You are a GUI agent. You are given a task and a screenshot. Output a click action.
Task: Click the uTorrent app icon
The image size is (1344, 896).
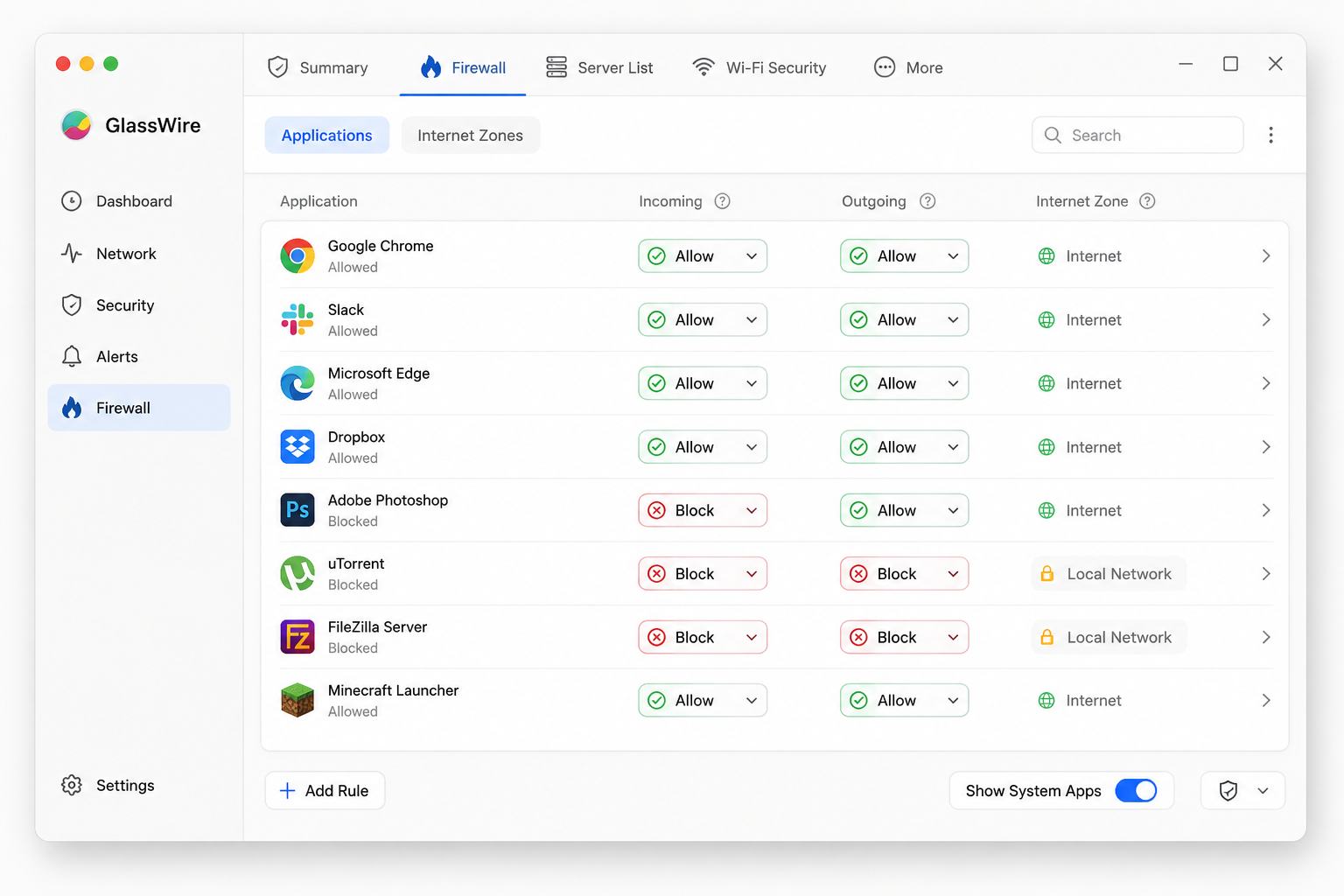pyautogui.click(x=297, y=574)
